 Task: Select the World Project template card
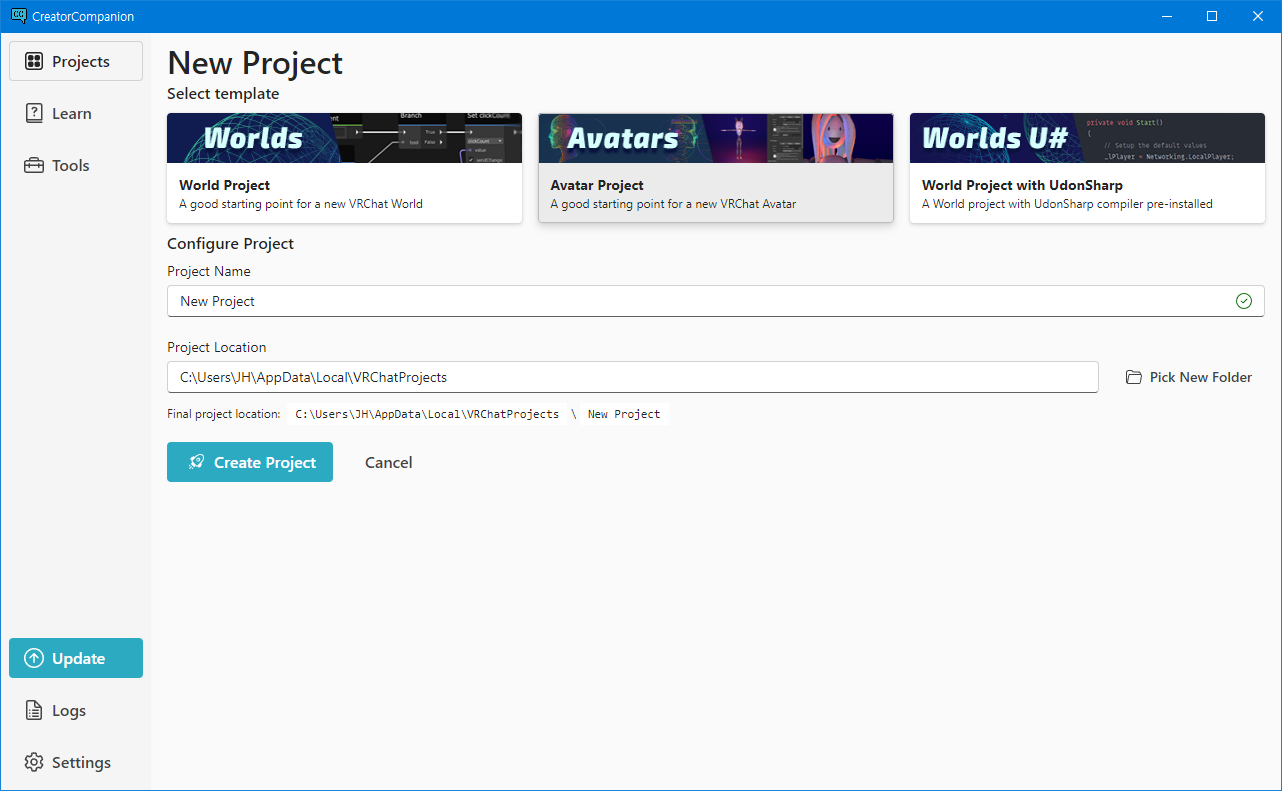(x=344, y=167)
